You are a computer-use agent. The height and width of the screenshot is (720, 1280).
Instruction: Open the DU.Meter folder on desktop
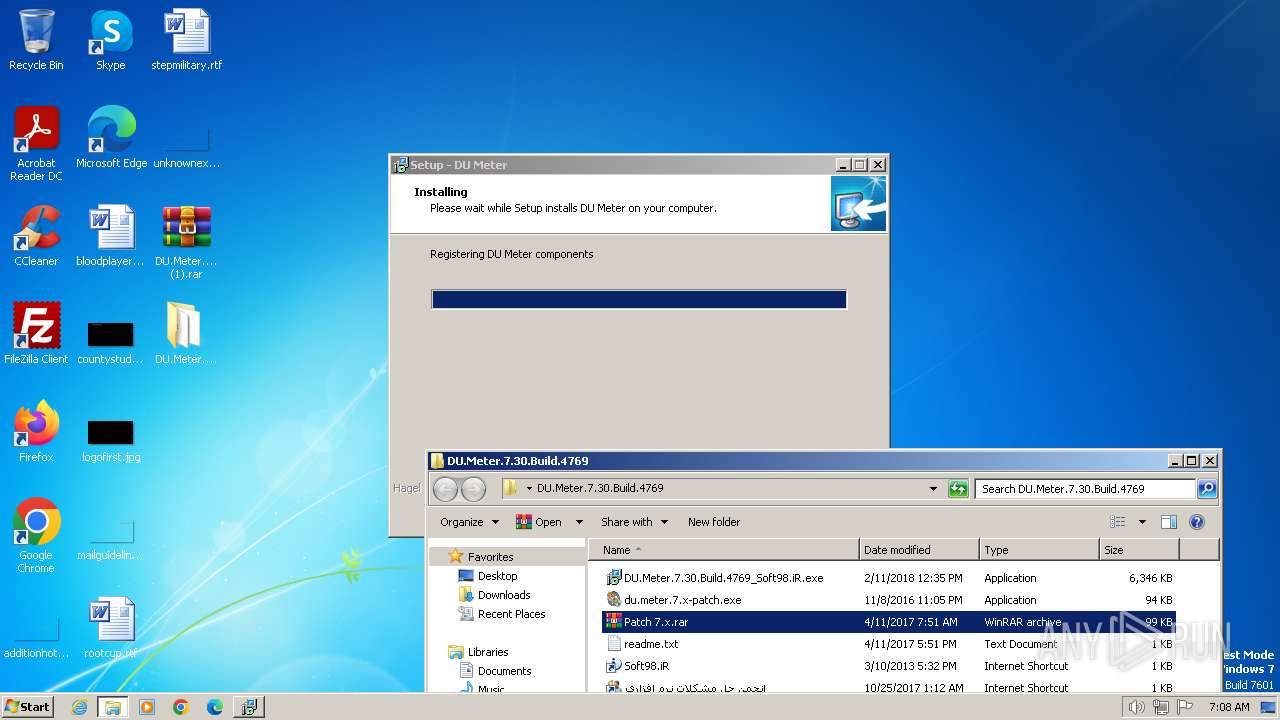click(x=186, y=334)
